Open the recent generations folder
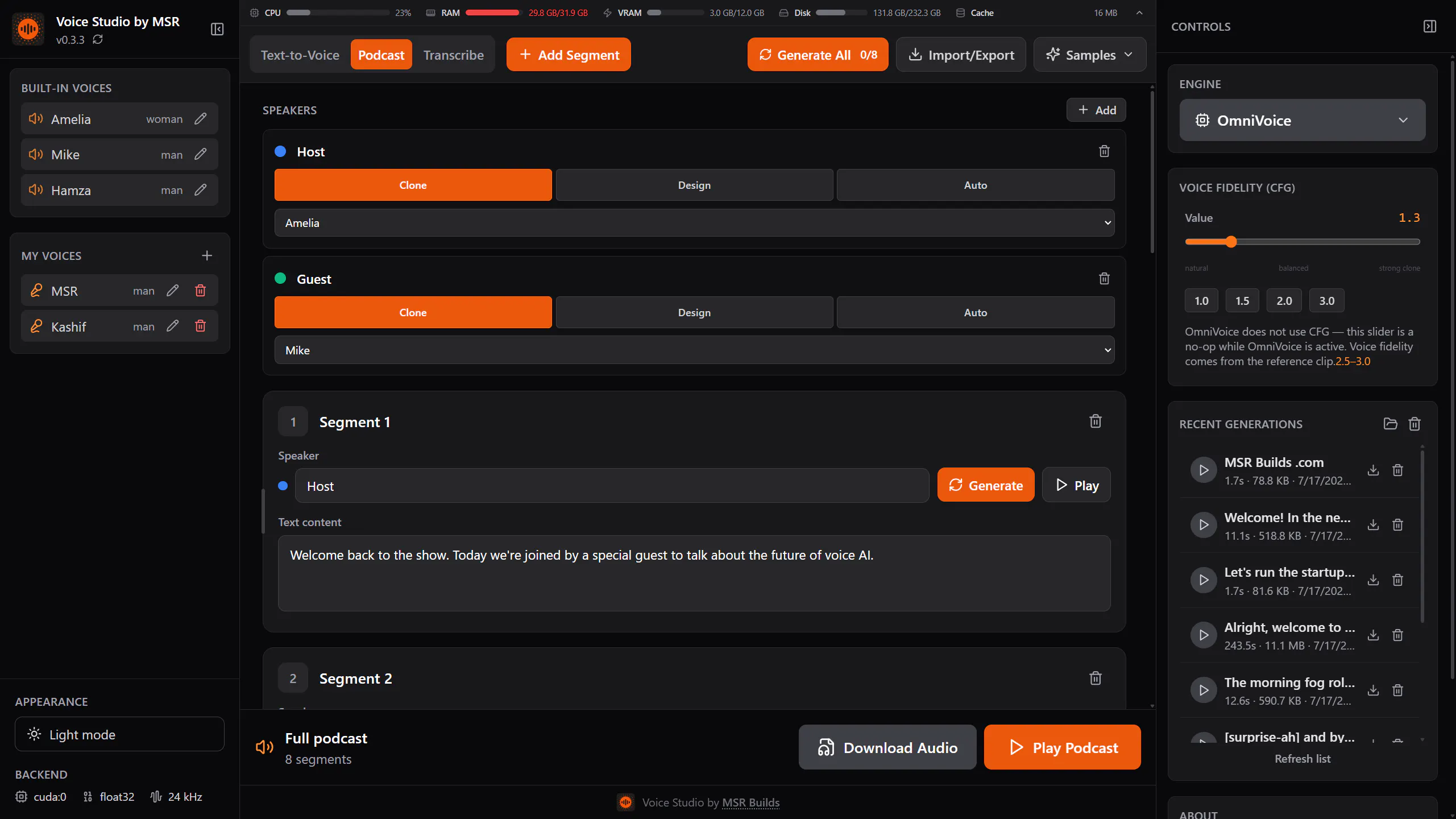The image size is (1456, 819). (1390, 424)
